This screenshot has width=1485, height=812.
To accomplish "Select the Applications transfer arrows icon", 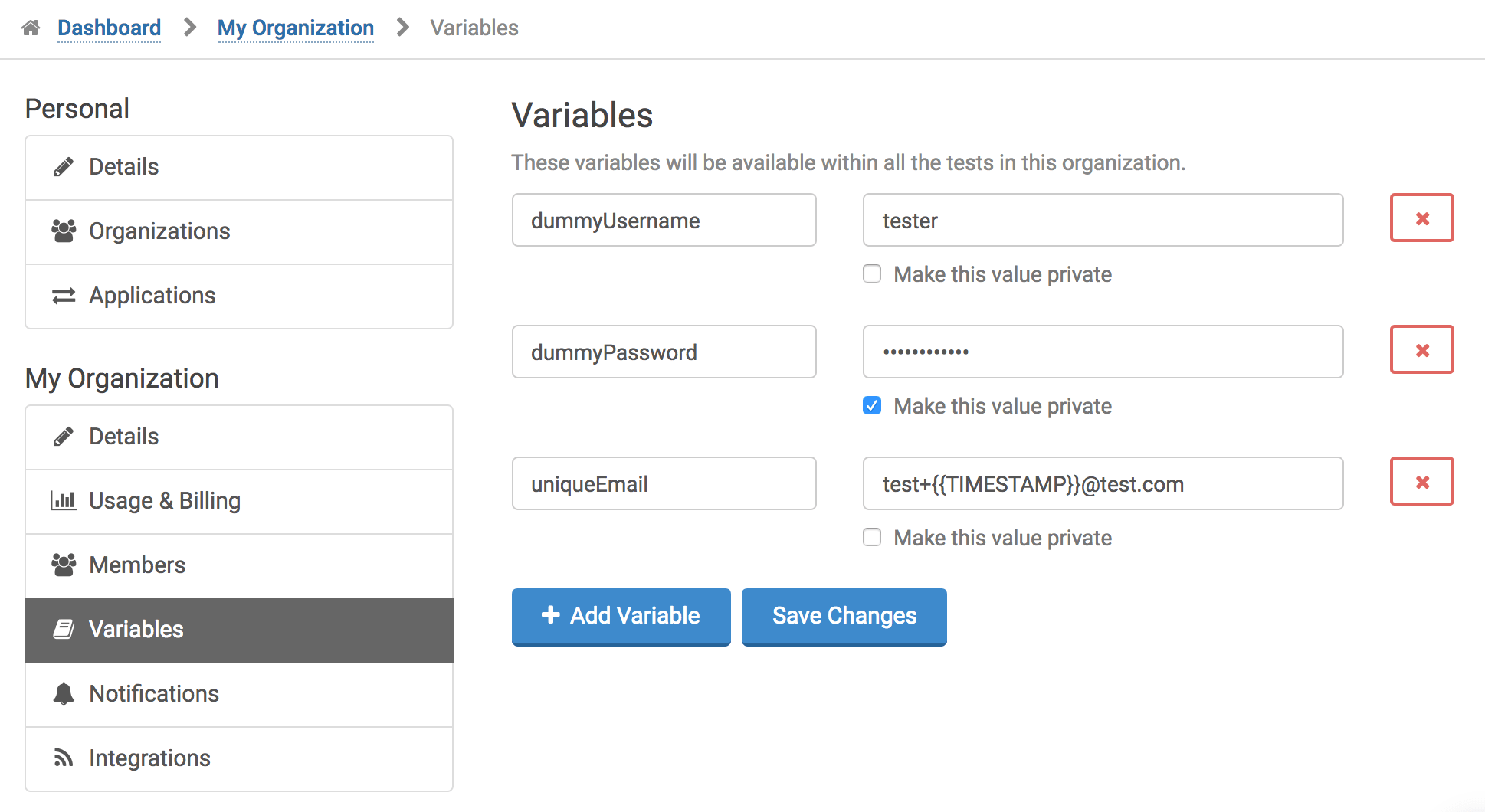I will [64, 295].
